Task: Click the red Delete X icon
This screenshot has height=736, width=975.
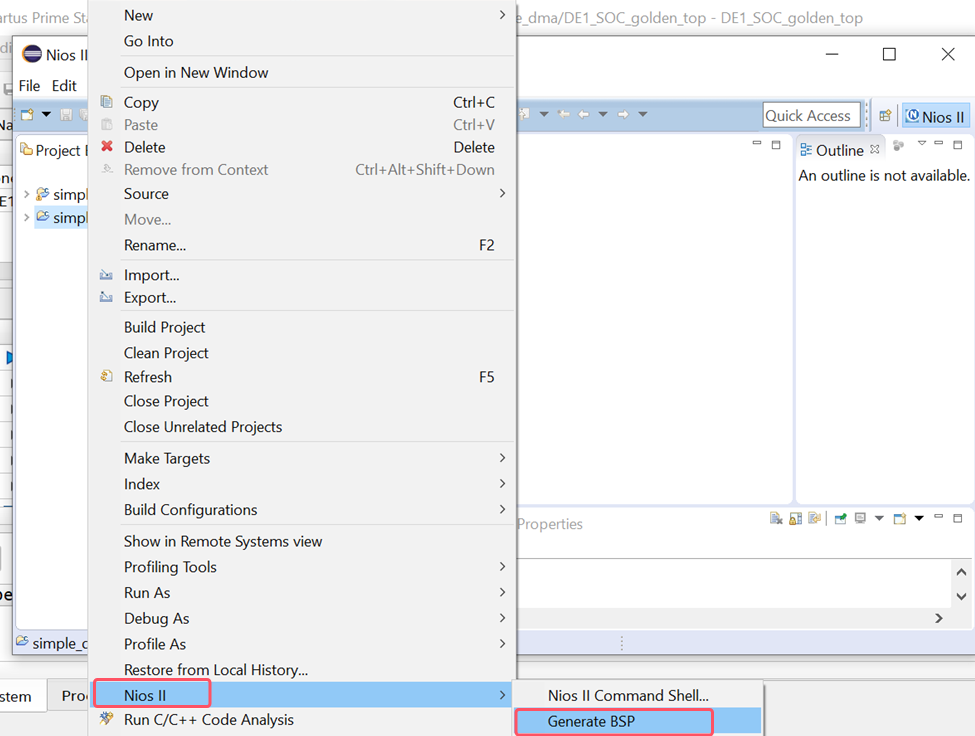Action: tap(107, 147)
